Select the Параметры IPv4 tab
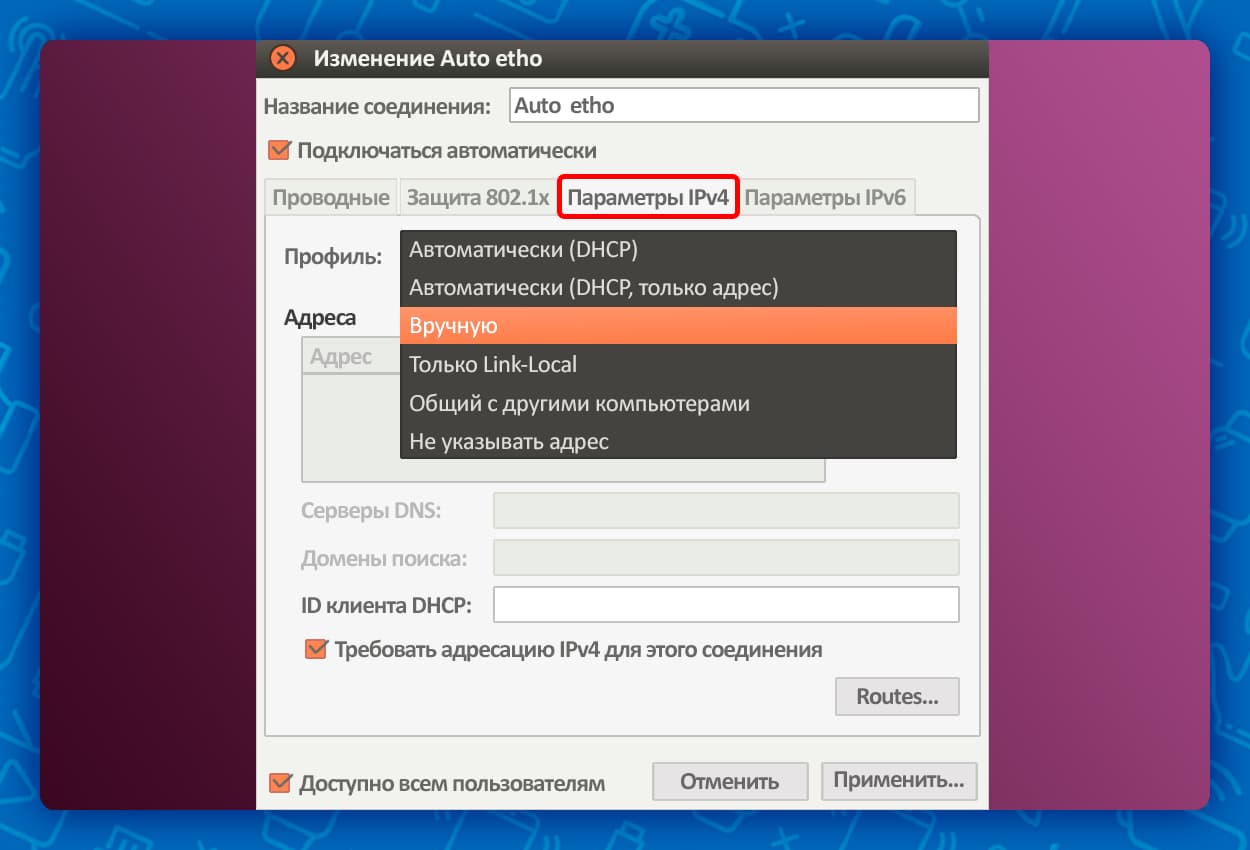 tap(648, 197)
